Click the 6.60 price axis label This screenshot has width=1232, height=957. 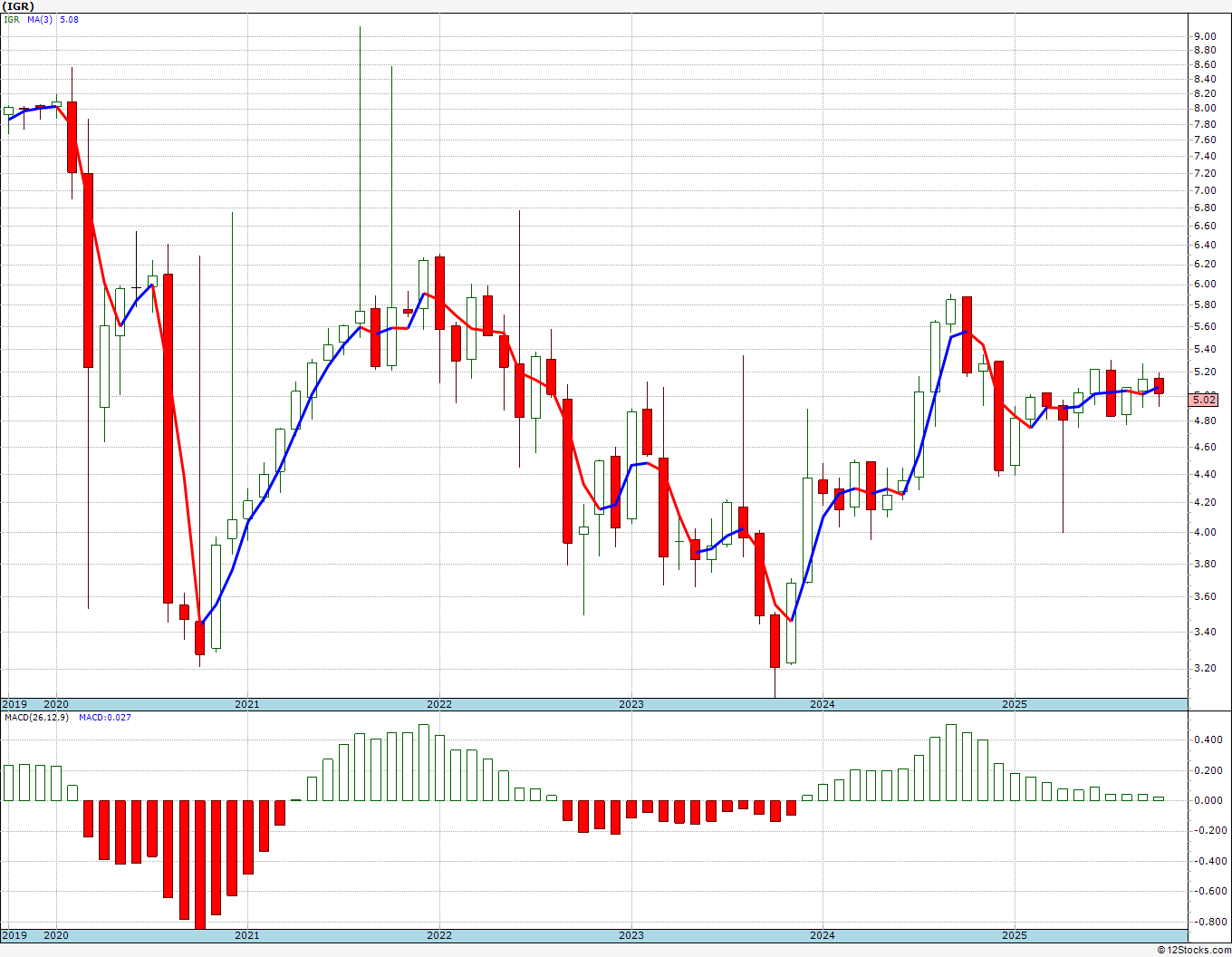(1205, 226)
